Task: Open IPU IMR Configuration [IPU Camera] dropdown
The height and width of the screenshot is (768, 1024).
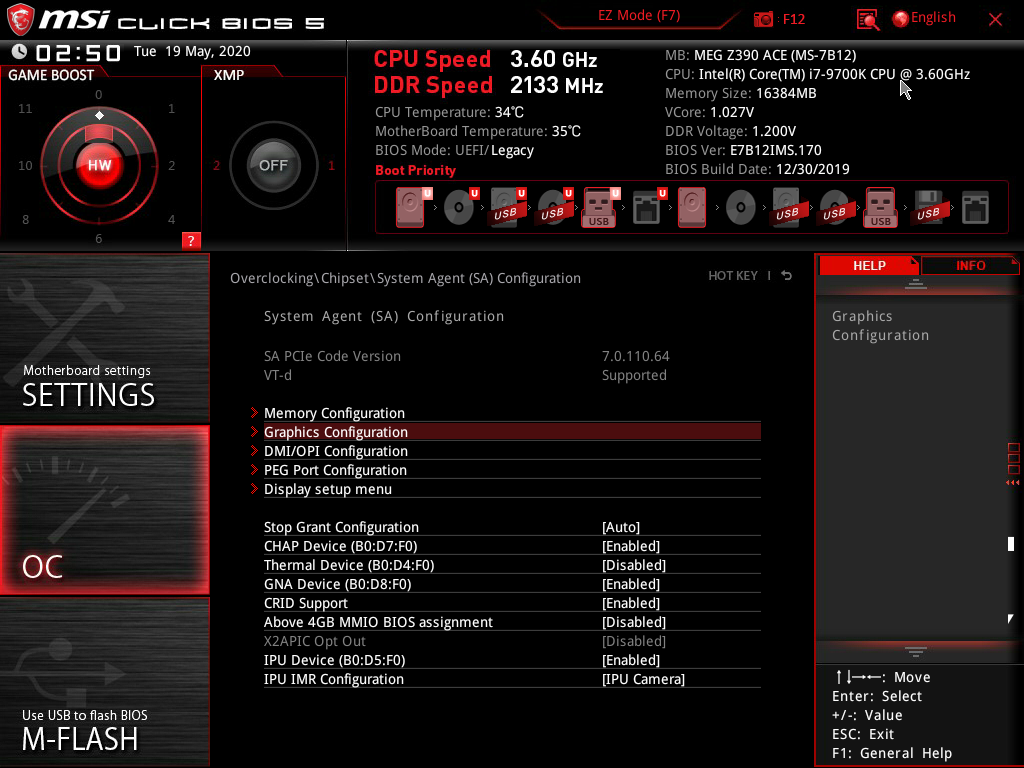Action: (x=643, y=679)
